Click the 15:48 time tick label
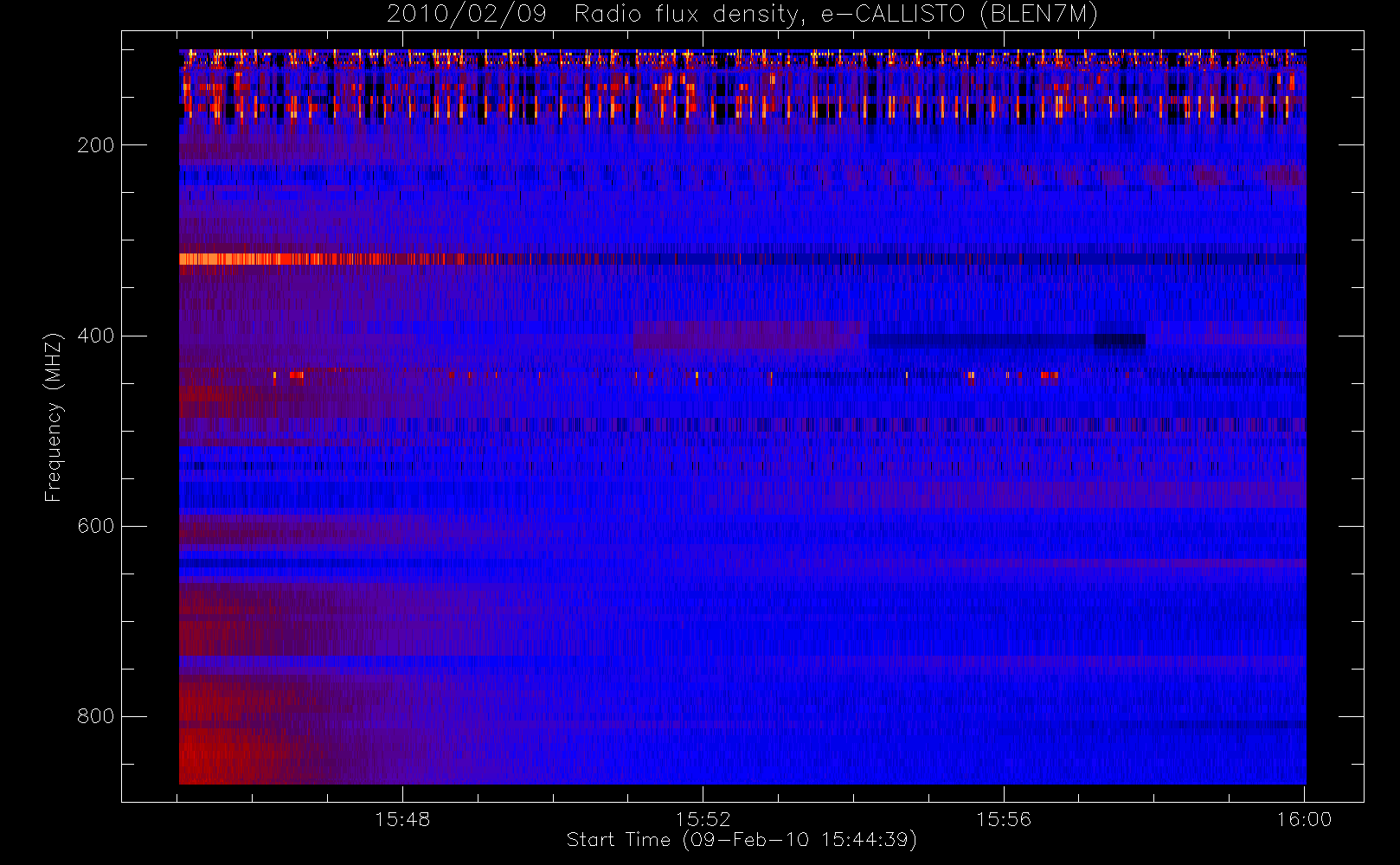The height and width of the screenshot is (865, 1400). tap(402, 819)
